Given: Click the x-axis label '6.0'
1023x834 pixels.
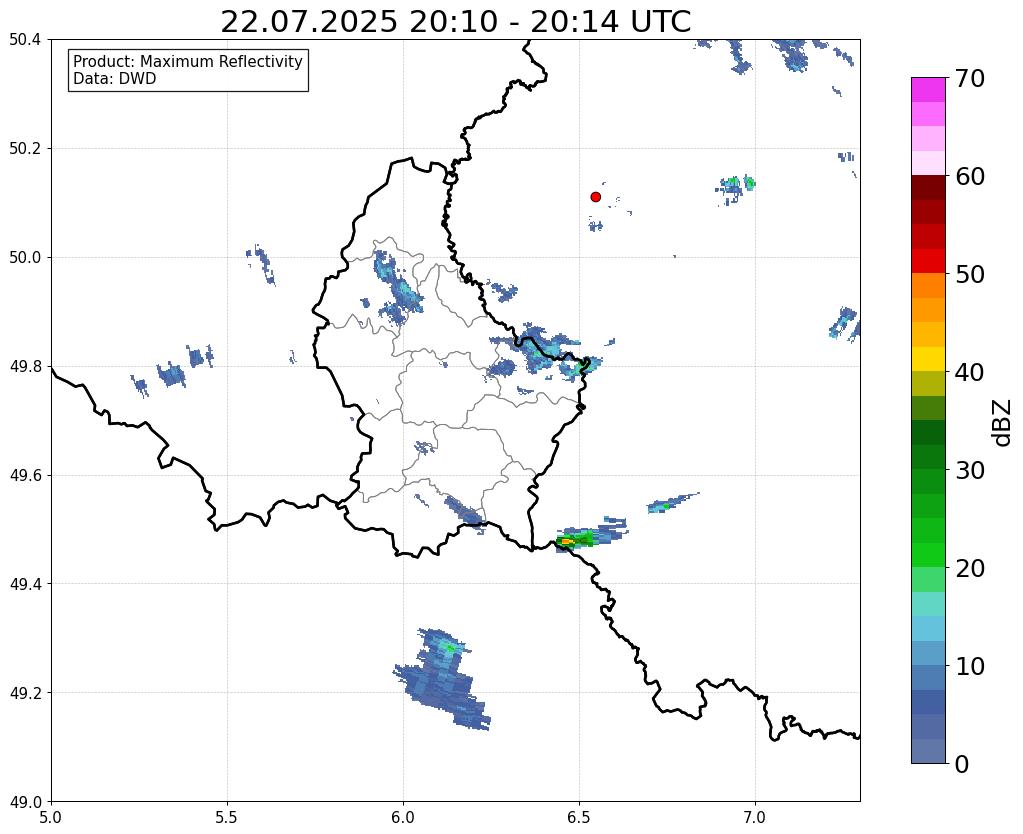Looking at the screenshot, I should (403, 817).
